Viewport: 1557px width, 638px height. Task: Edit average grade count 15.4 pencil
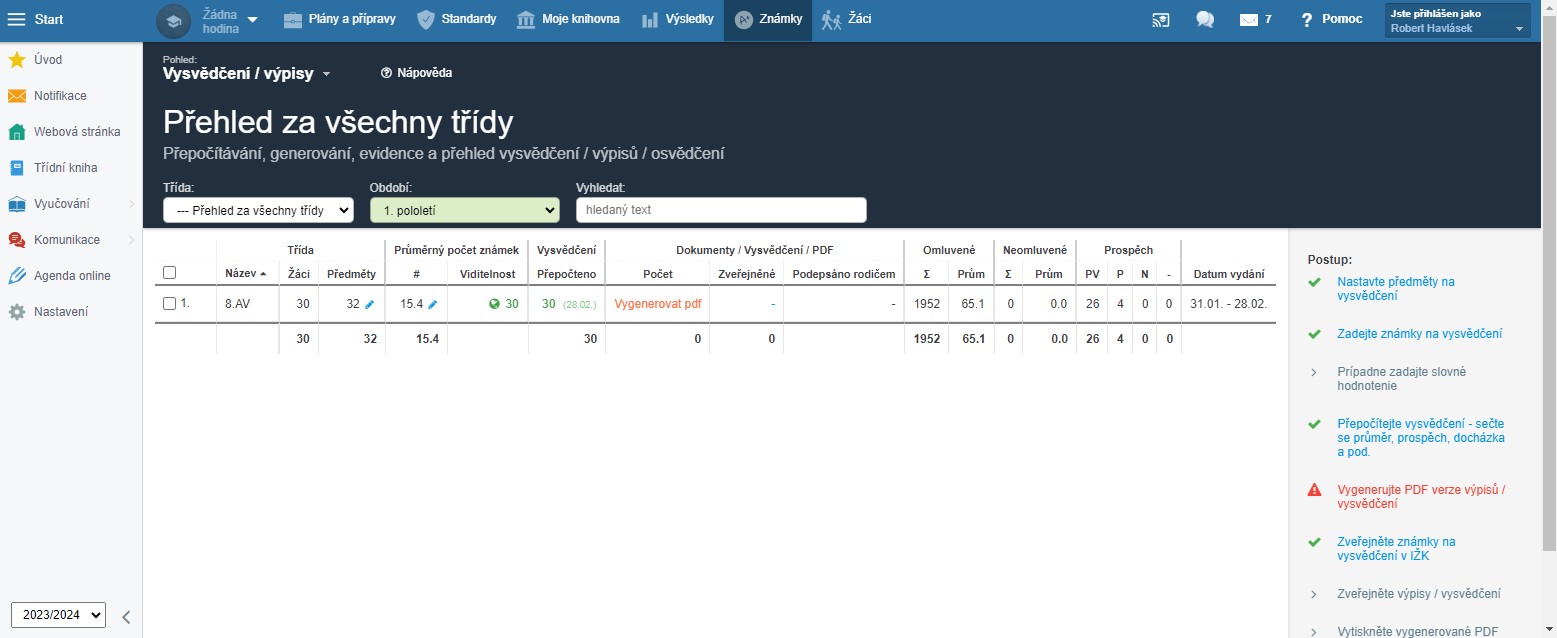(433, 304)
